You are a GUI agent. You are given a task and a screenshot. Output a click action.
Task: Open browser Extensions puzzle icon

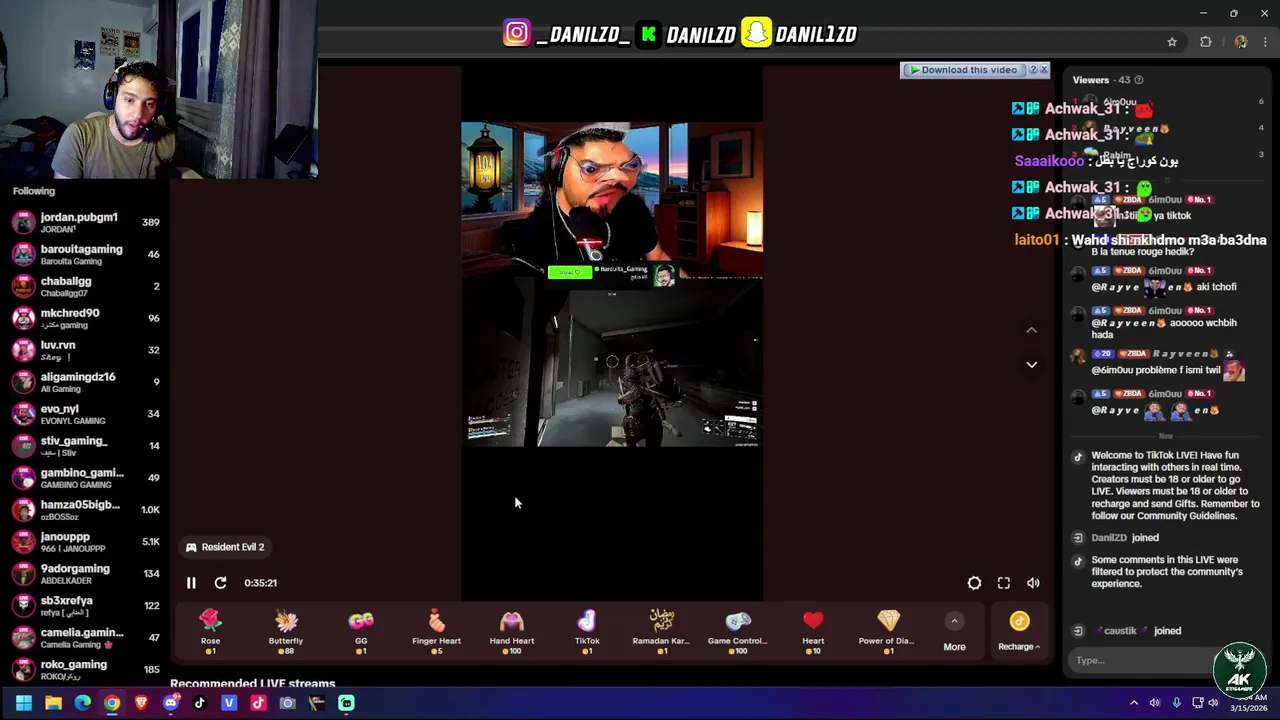(1205, 42)
